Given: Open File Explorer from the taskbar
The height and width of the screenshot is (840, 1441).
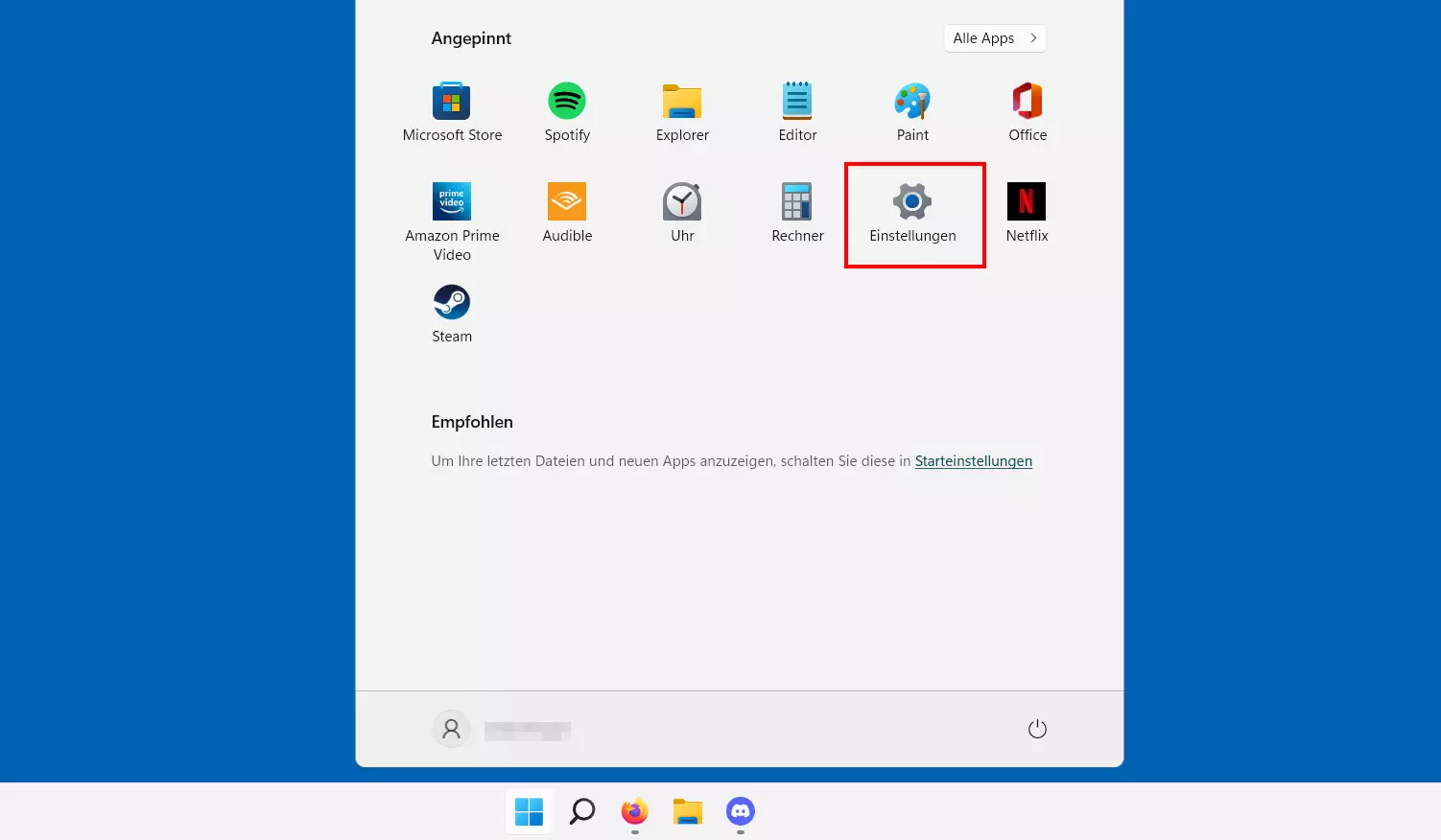Looking at the screenshot, I should click(687, 812).
